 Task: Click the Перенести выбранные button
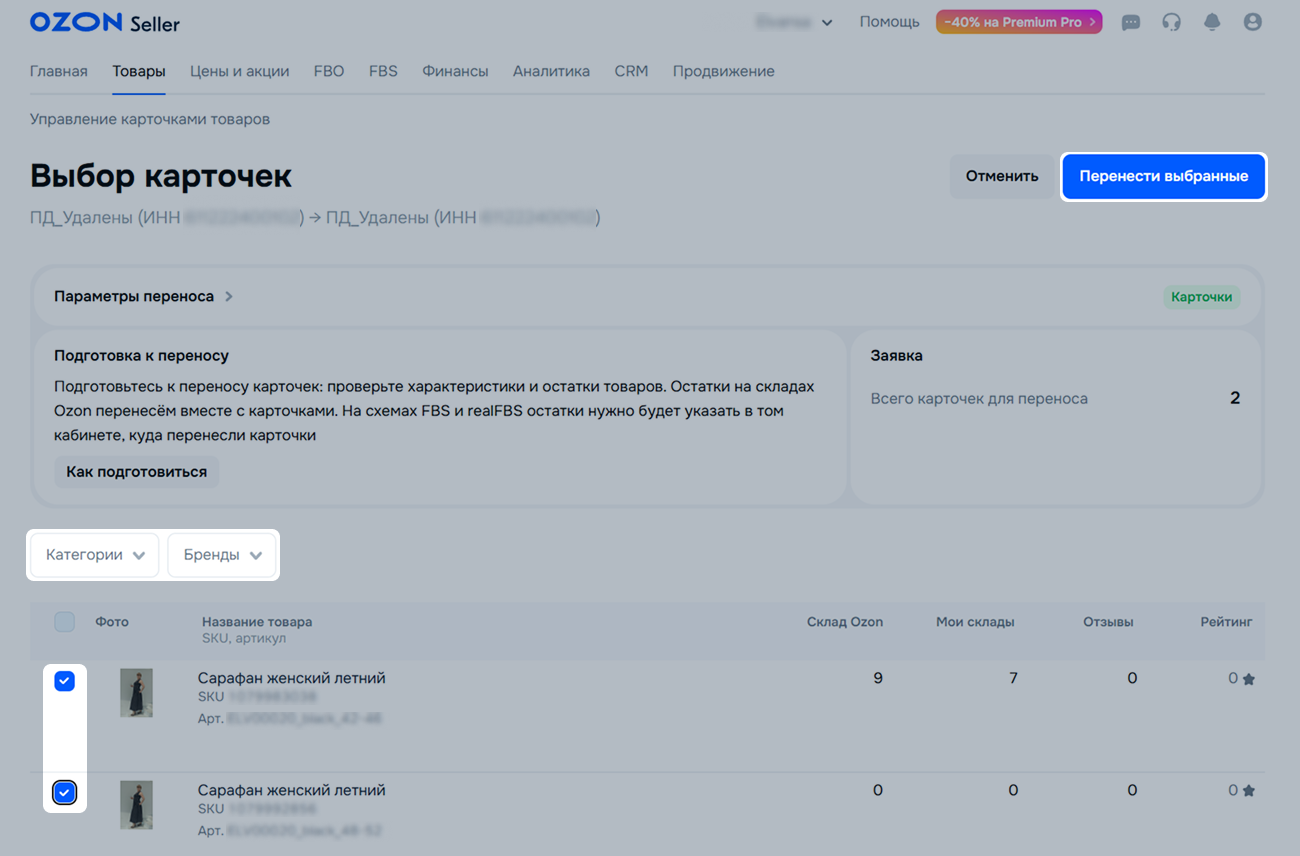(x=1163, y=176)
